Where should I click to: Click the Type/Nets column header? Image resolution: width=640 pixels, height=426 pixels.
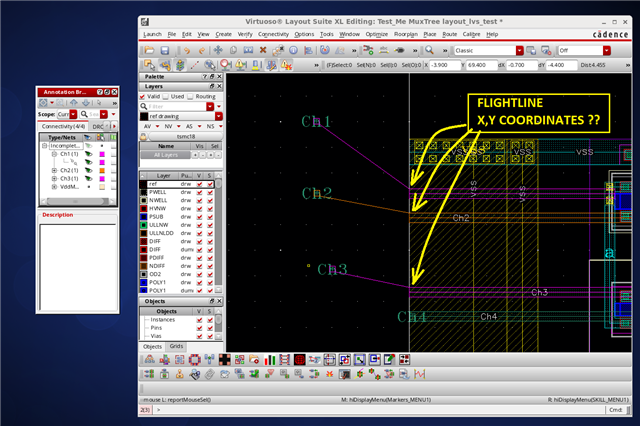(x=62, y=138)
